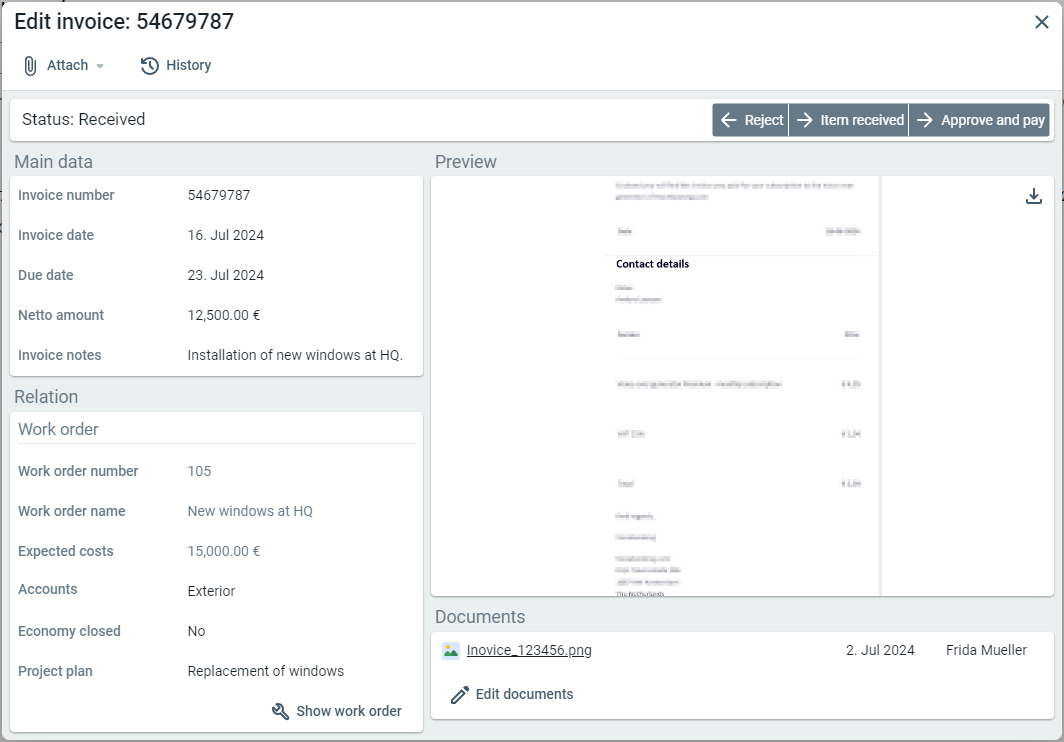Image resolution: width=1064 pixels, height=742 pixels.
Task: Expand the Attach dropdown arrow
Action: pos(100,66)
